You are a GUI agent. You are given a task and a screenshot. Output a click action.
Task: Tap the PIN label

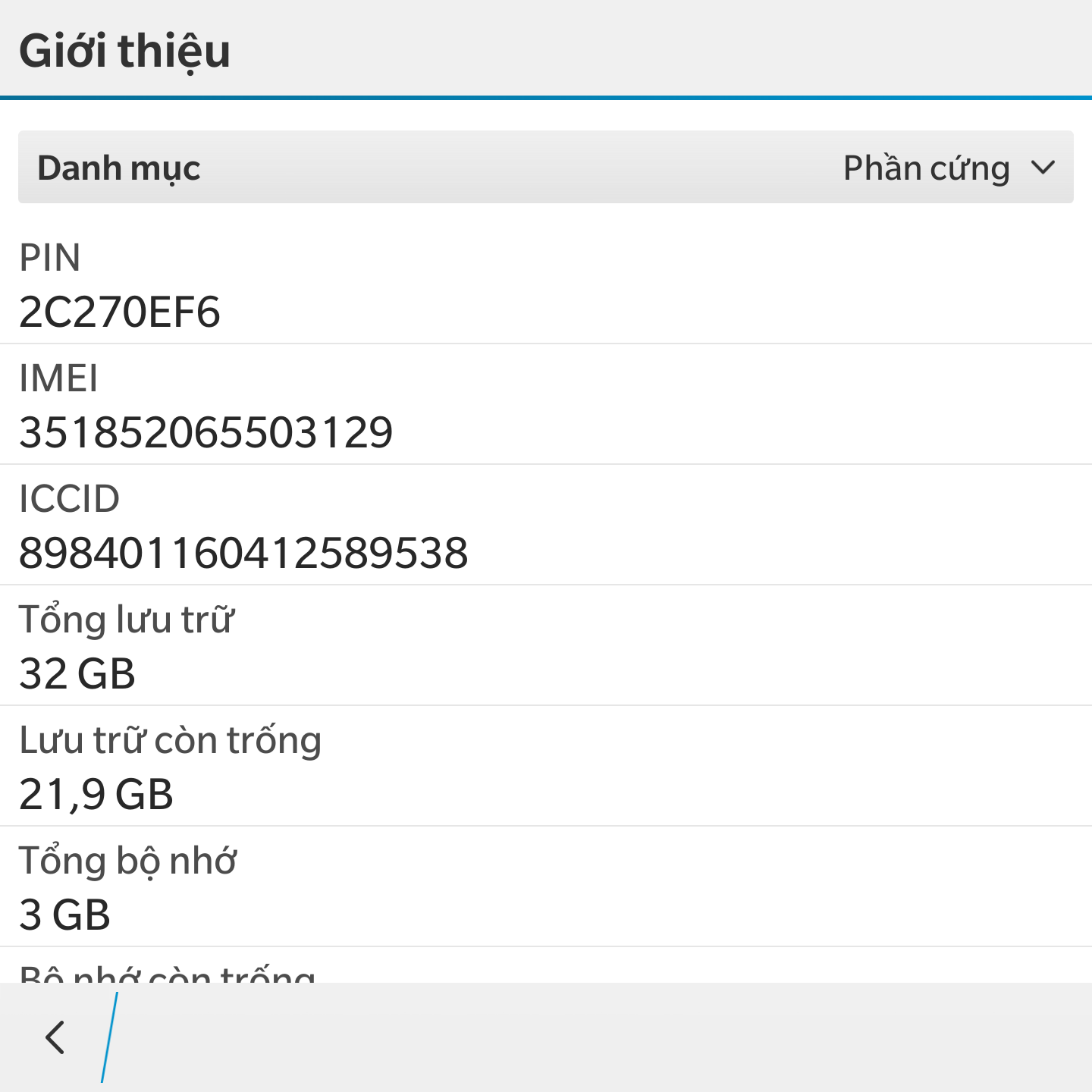(50, 258)
